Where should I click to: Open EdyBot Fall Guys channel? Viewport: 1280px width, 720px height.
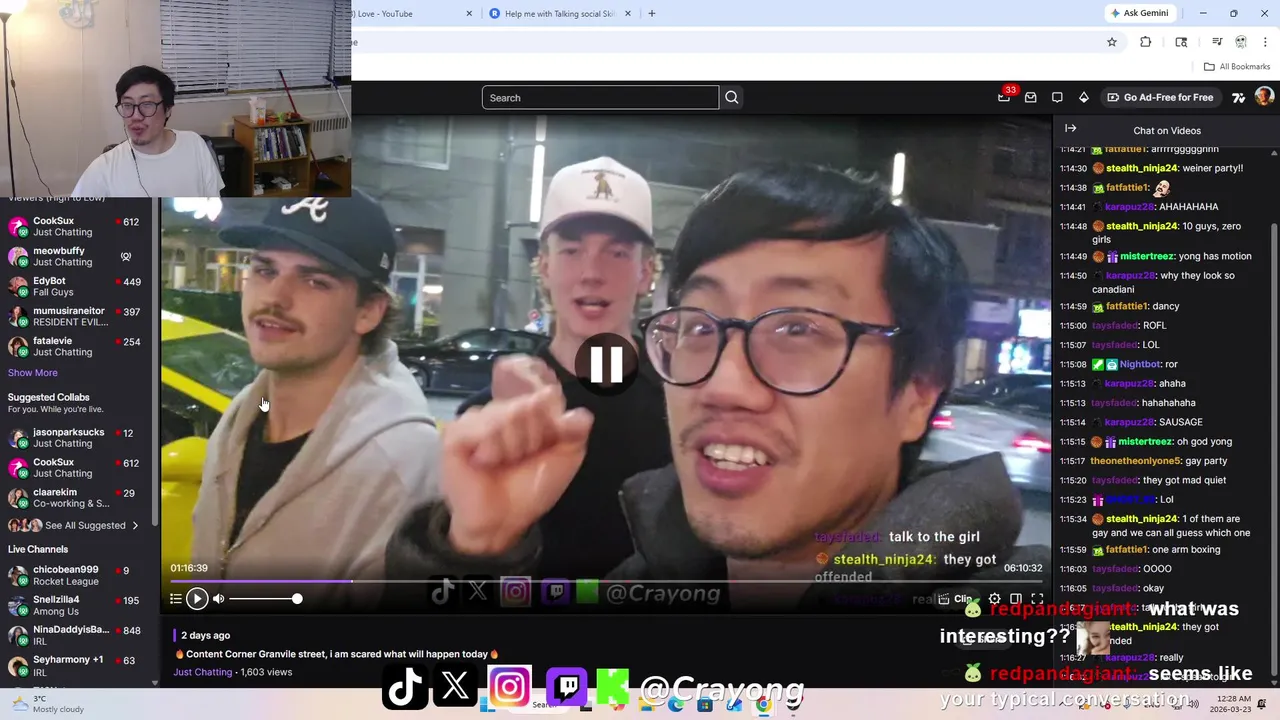pyautogui.click(x=75, y=287)
